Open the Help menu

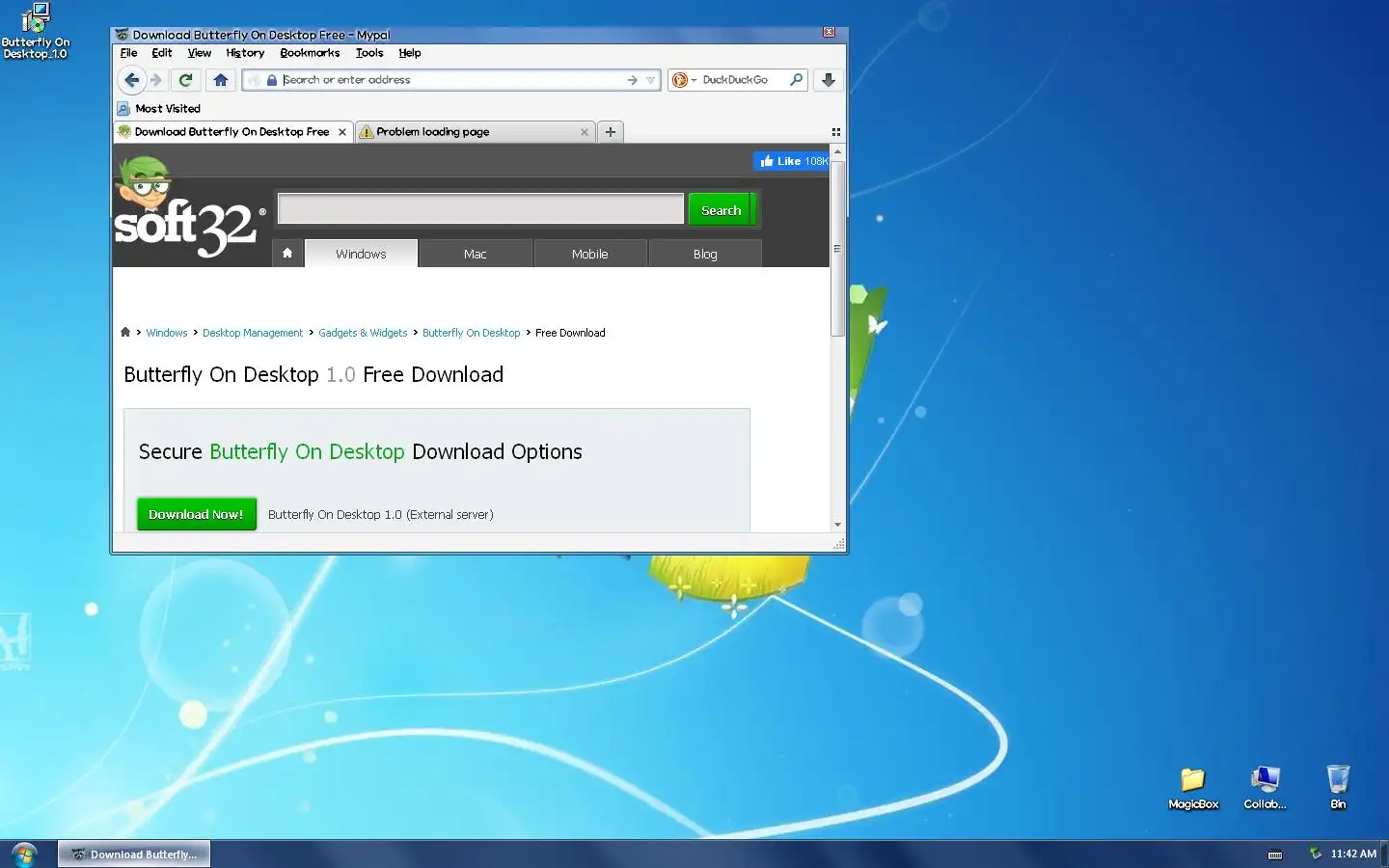(x=410, y=53)
